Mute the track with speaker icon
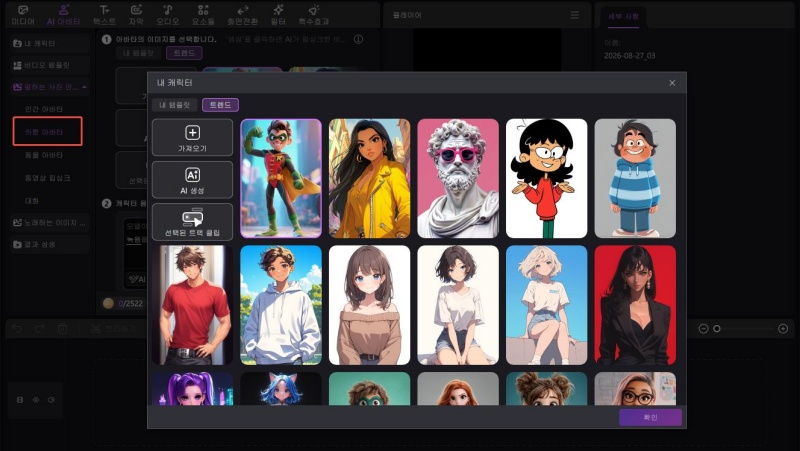Viewport: 800px width, 451px height. [x=51, y=400]
